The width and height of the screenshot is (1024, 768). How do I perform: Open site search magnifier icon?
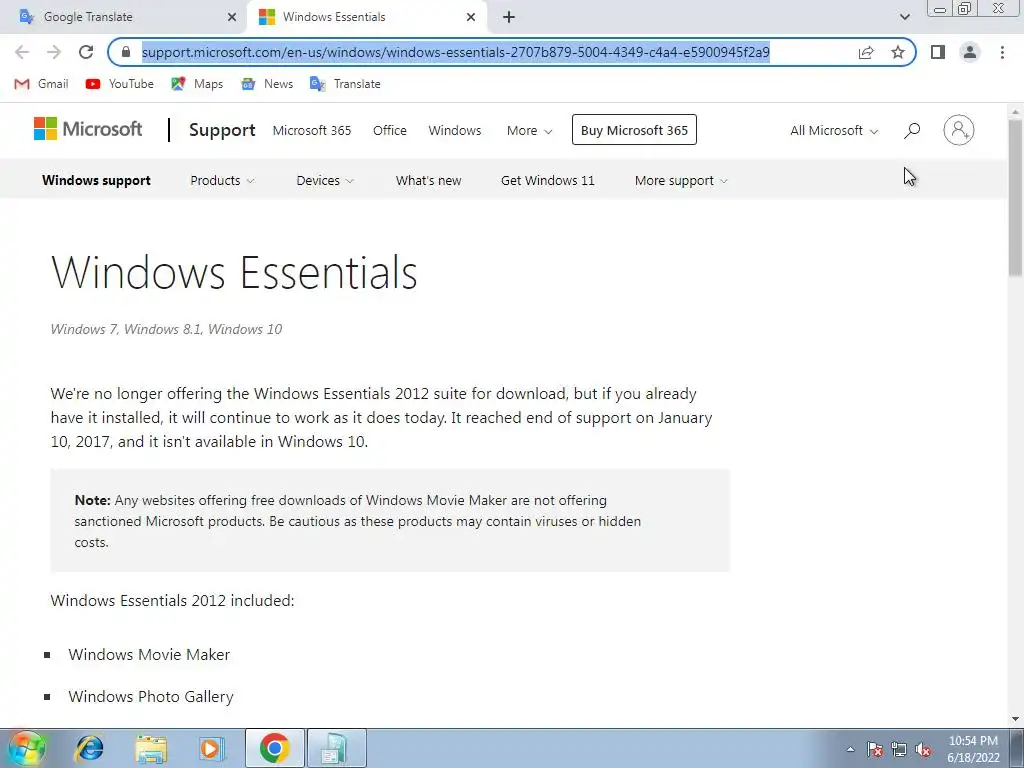tap(912, 131)
